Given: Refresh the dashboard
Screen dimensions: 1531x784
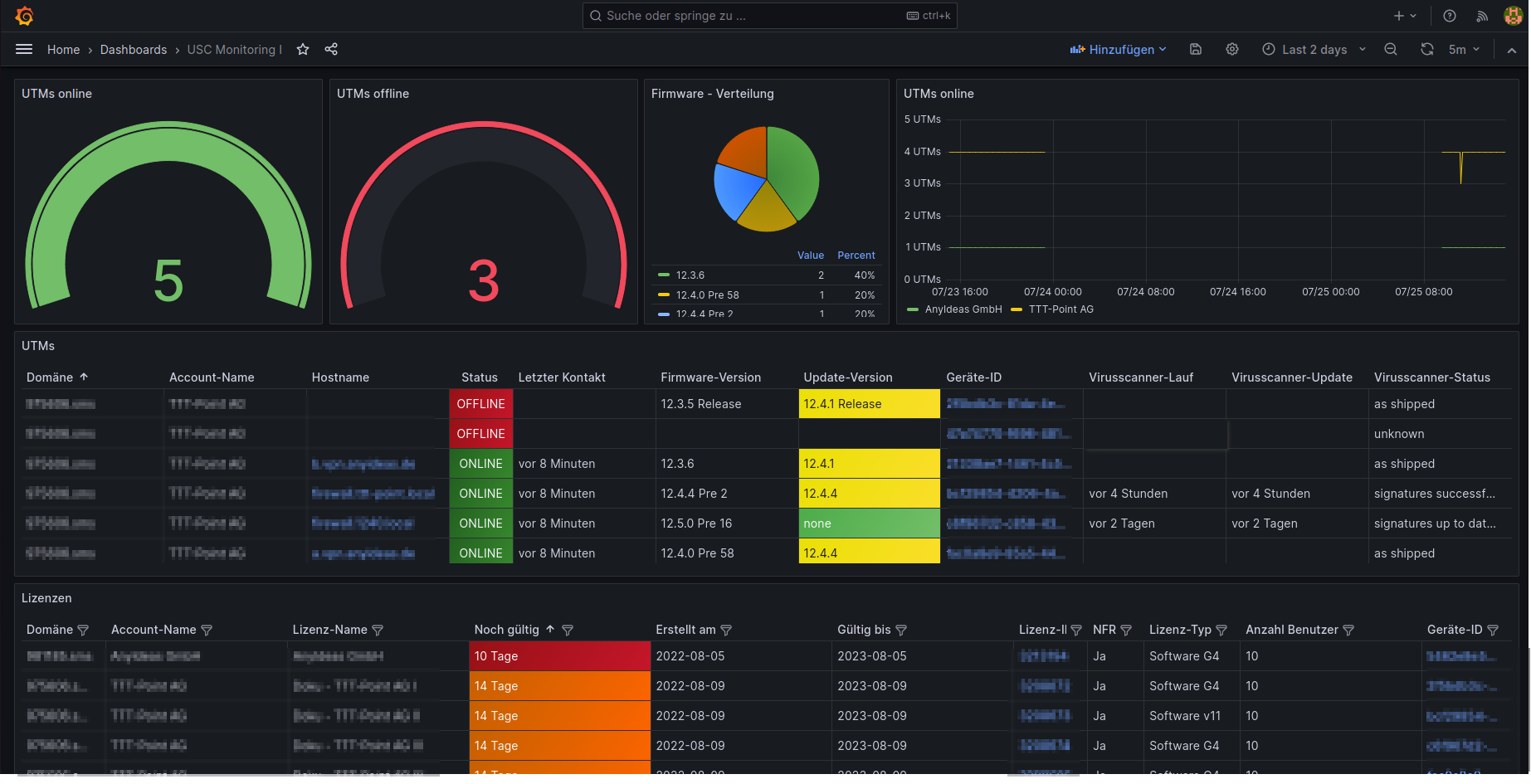Looking at the screenshot, I should [1427, 49].
